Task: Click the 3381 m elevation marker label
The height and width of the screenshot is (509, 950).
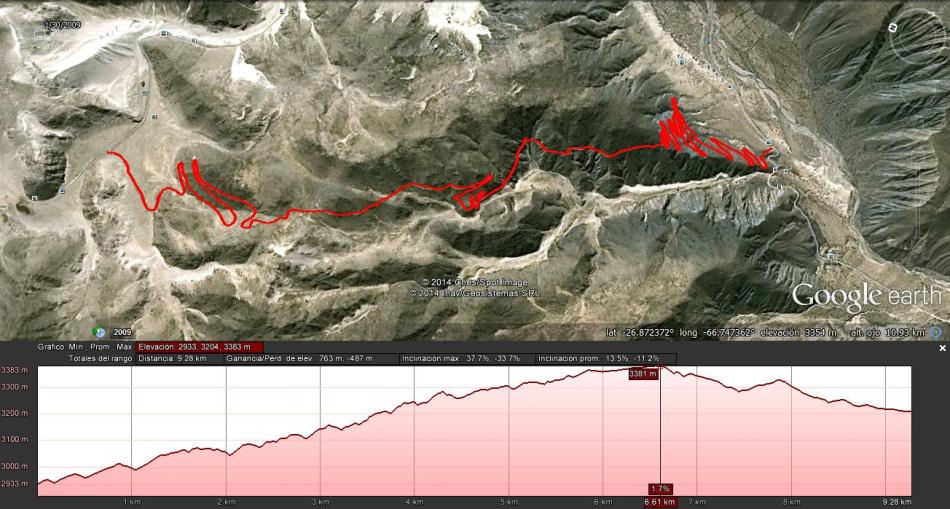Action: click(x=643, y=374)
